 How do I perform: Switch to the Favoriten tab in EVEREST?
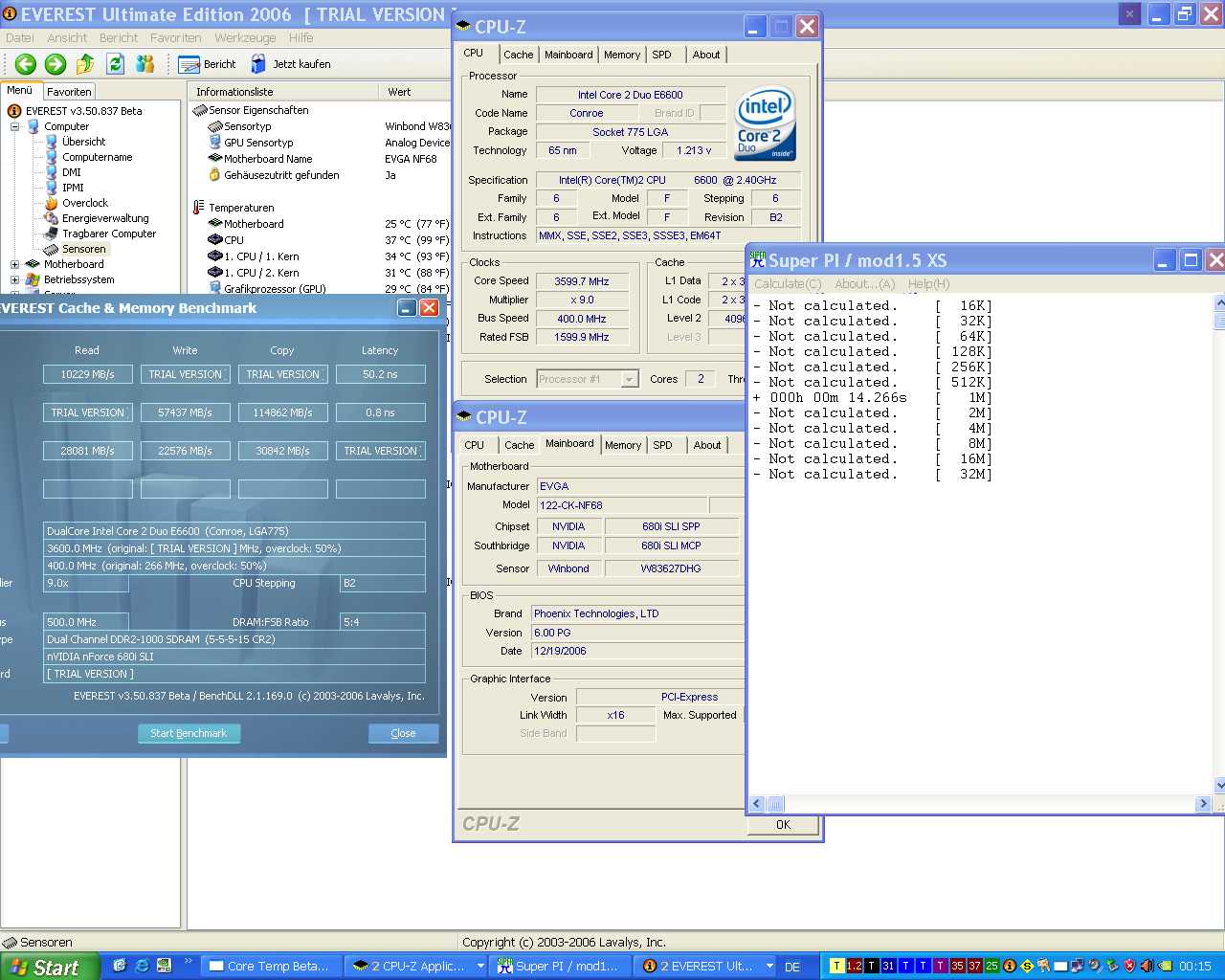click(69, 92)
